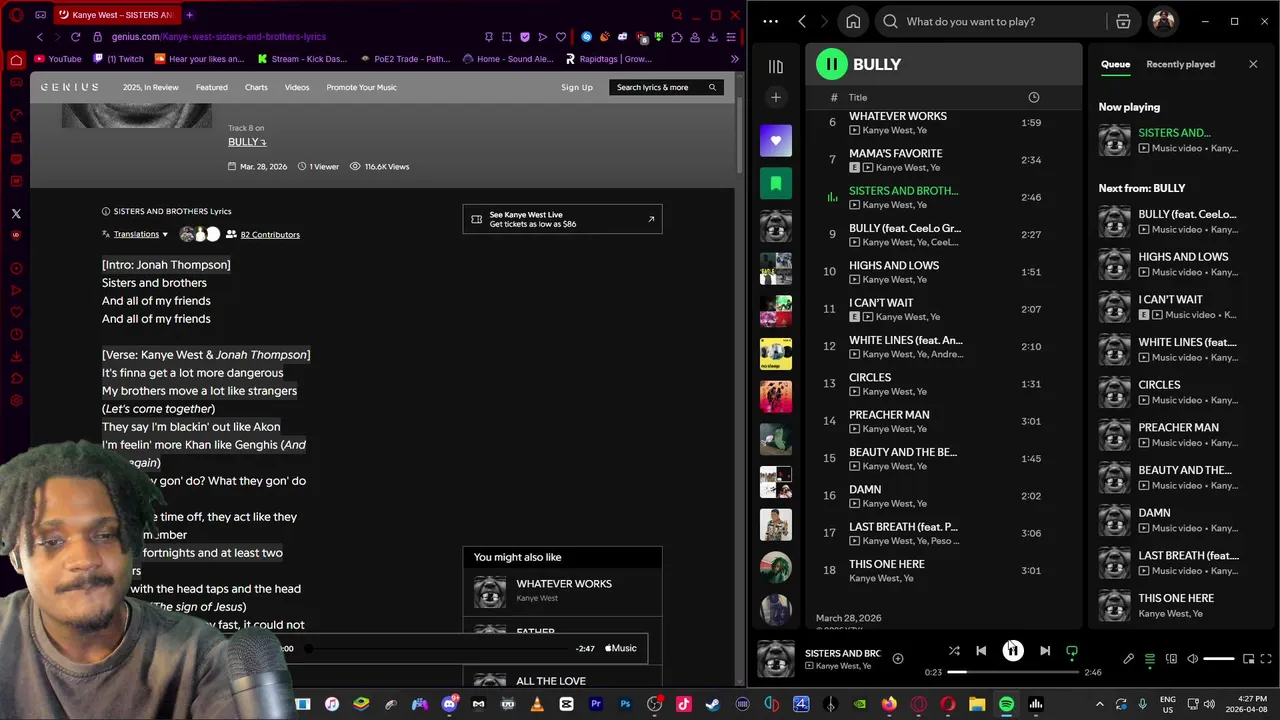Create playlist with plus icon in sidebar
The width and height of the screenshot is (1280, 720).
click(775, 97)
